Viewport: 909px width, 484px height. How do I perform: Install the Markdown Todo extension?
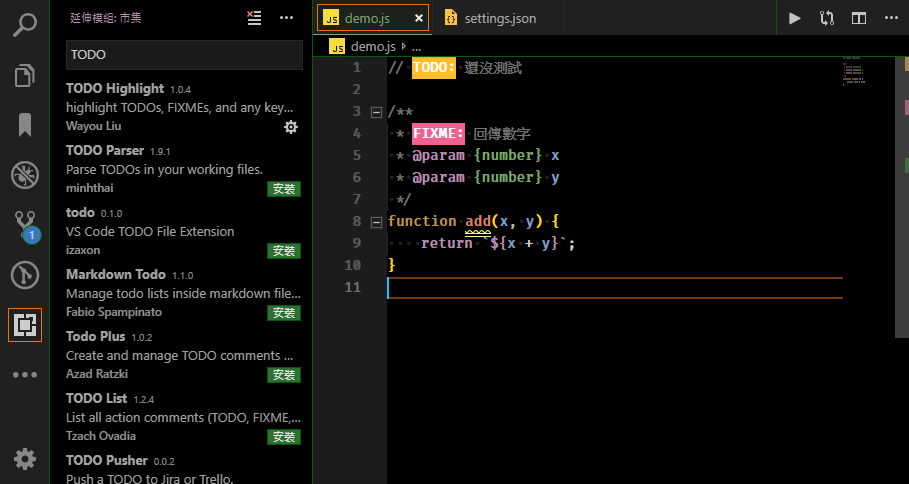284,313
